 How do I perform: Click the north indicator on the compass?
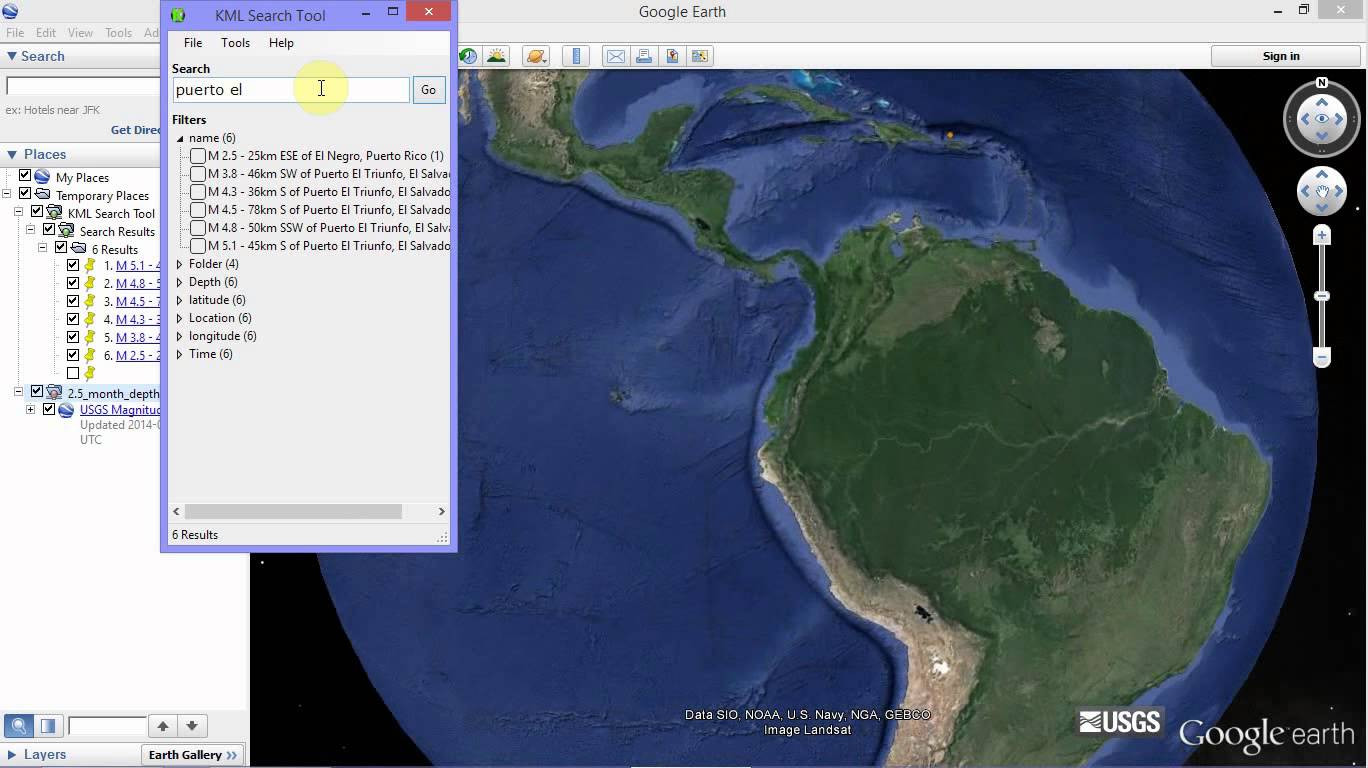coord(1322,83)
